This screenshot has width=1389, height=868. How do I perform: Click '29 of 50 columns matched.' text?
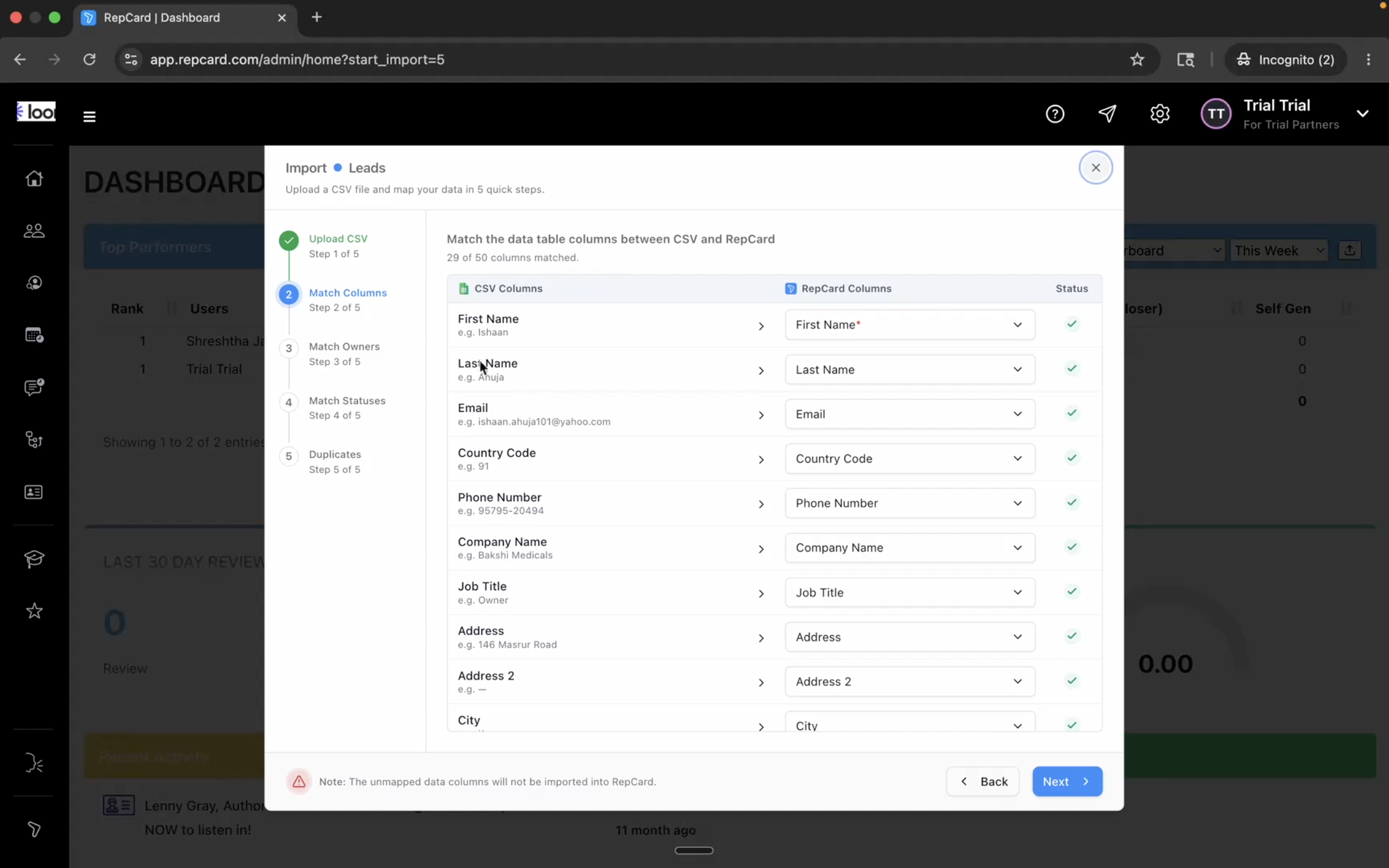(512, 258)
